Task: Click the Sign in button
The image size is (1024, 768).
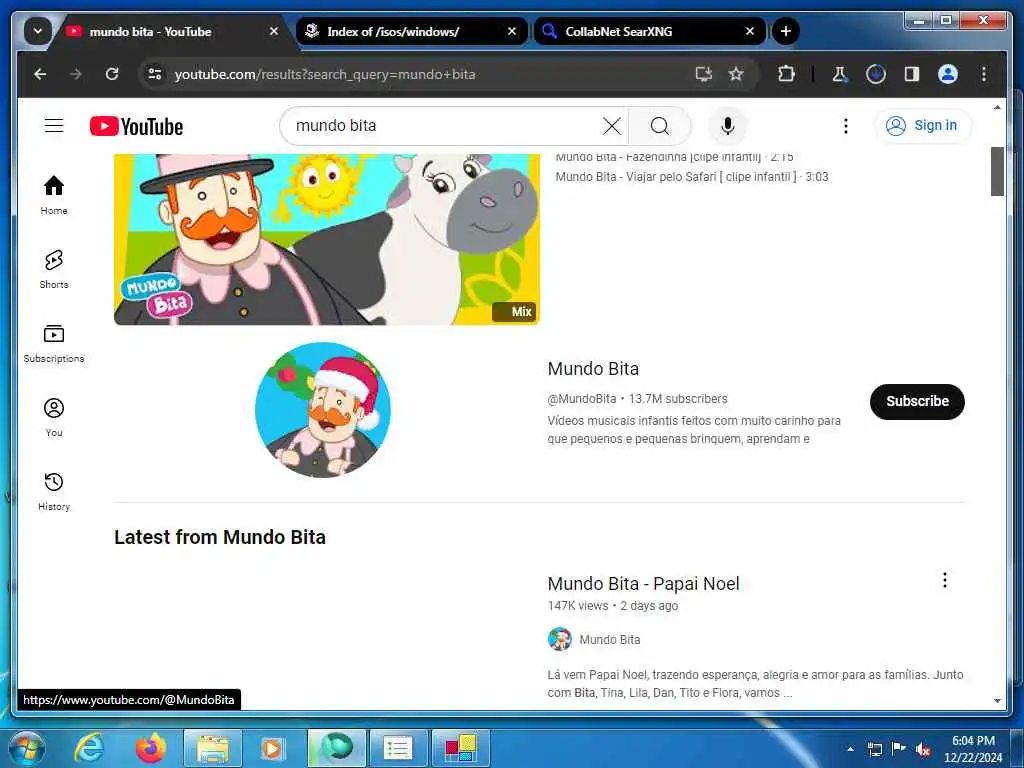Action: tap(923, 125)
